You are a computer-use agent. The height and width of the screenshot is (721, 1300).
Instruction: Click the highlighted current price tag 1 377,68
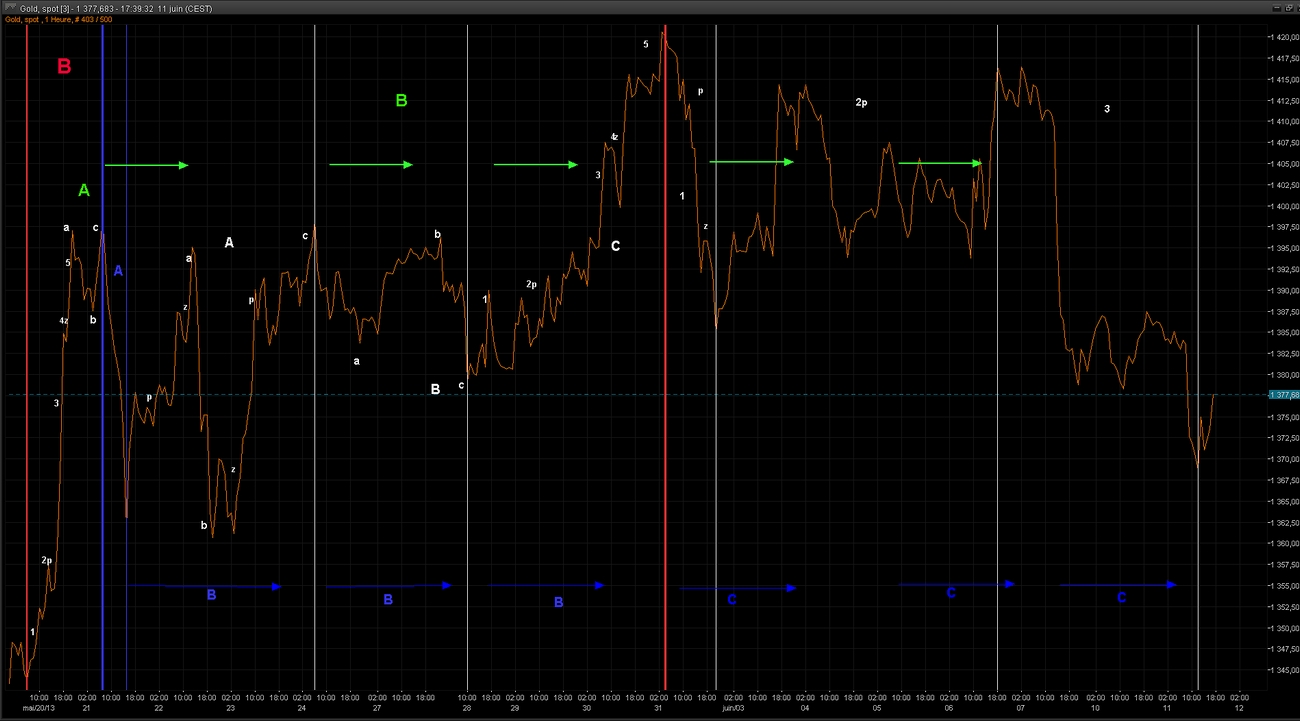[1282, 395]
